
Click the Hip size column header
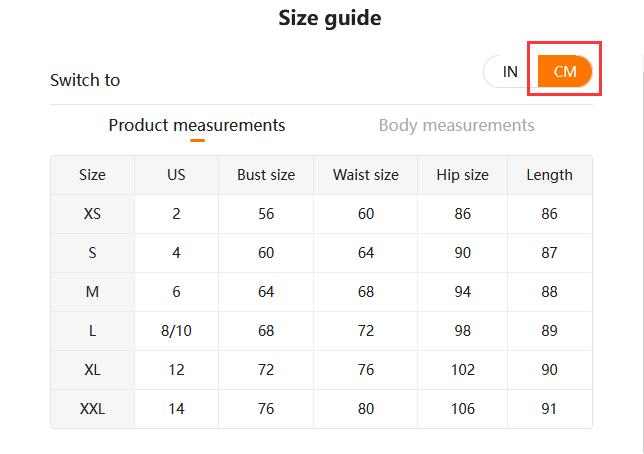point(462,175)
